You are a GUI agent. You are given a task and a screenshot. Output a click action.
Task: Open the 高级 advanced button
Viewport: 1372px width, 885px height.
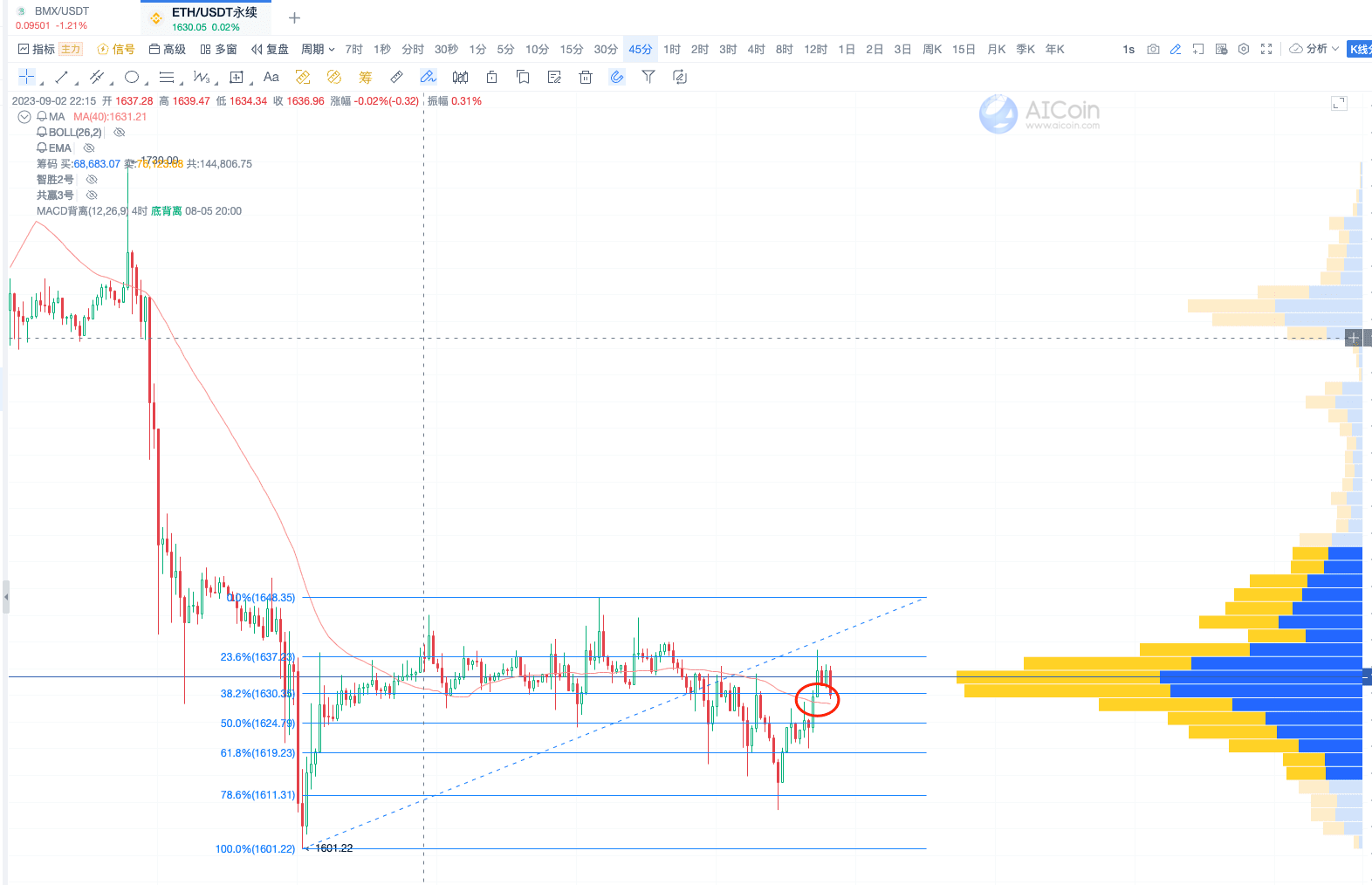click(x=168, y=49)
